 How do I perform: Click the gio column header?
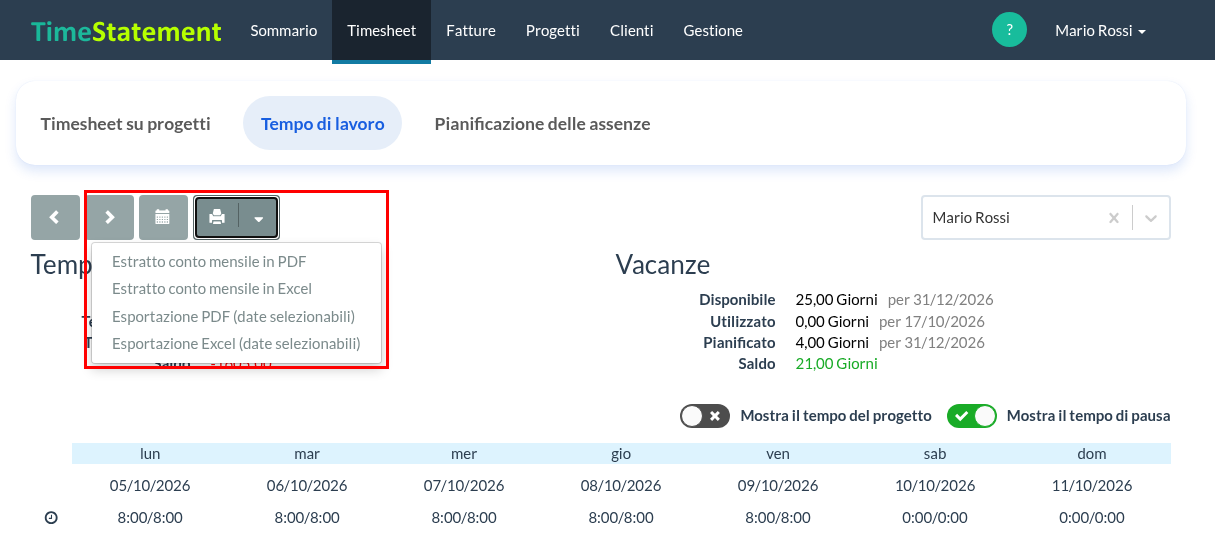point(621,454)
